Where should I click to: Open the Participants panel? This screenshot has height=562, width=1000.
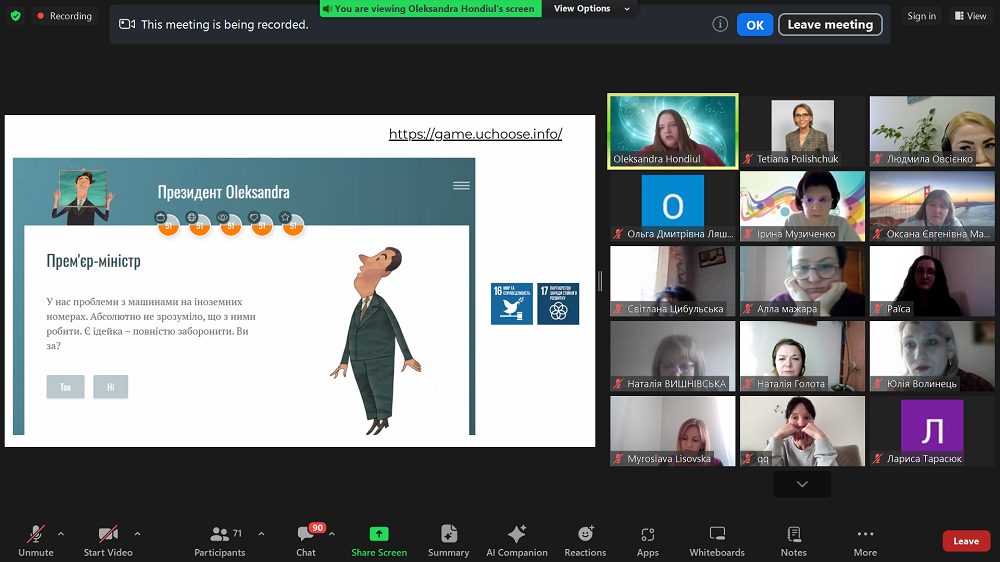(219, 540)
